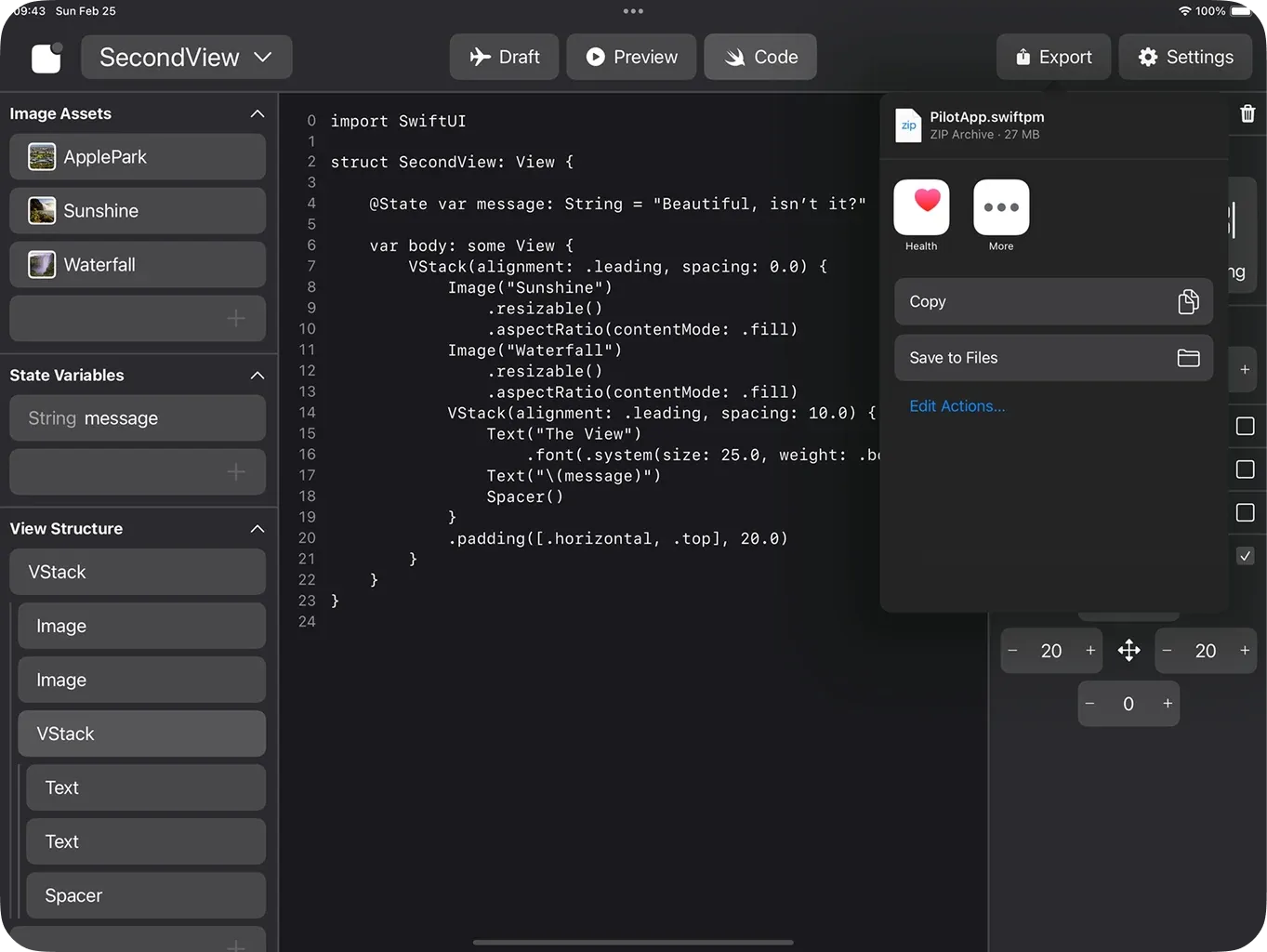1267x952 pixels.
Task: Click the three dots multitasking menu at top
Action: 633,11
